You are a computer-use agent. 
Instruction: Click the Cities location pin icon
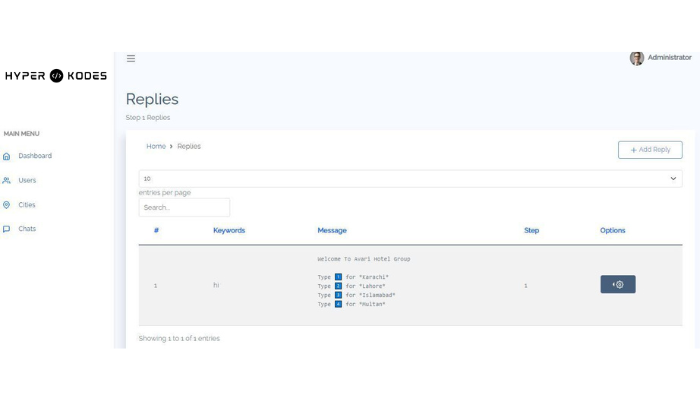7,205
